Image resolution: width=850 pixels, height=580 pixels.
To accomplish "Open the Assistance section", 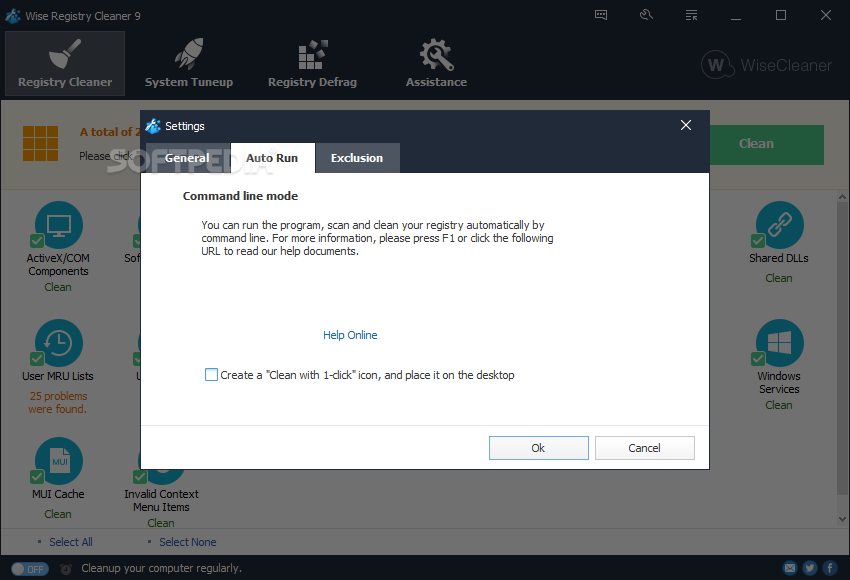I will pos(436,64).
